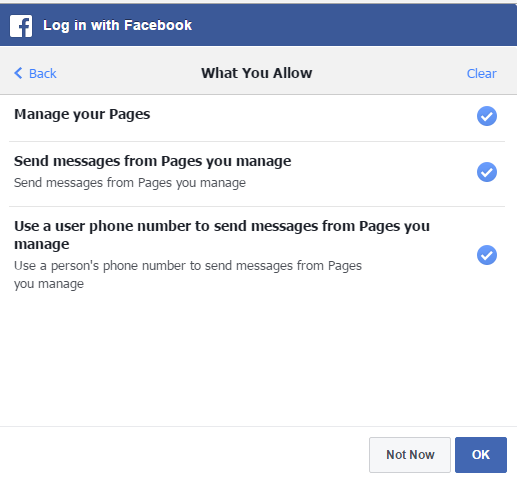This screenshot has height=481, width=517.
Task: Click 'Use a person's phone number' description
Action: coord(188,275)
